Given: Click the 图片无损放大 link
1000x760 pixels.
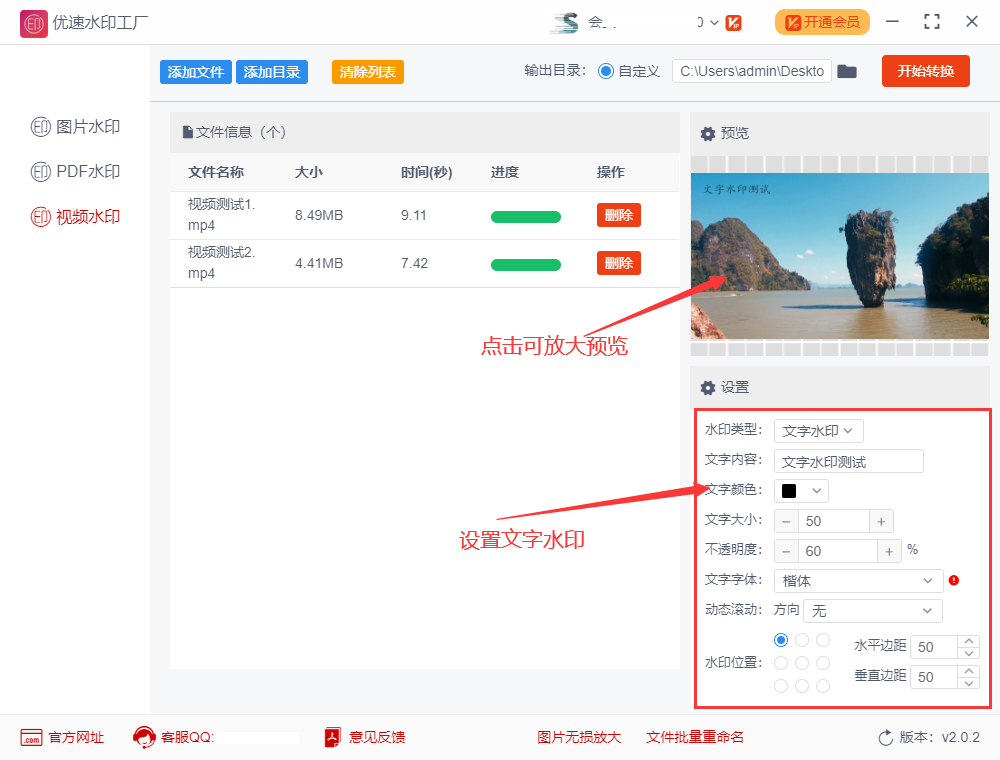Looking at the screenshot, I should [579, 738].
